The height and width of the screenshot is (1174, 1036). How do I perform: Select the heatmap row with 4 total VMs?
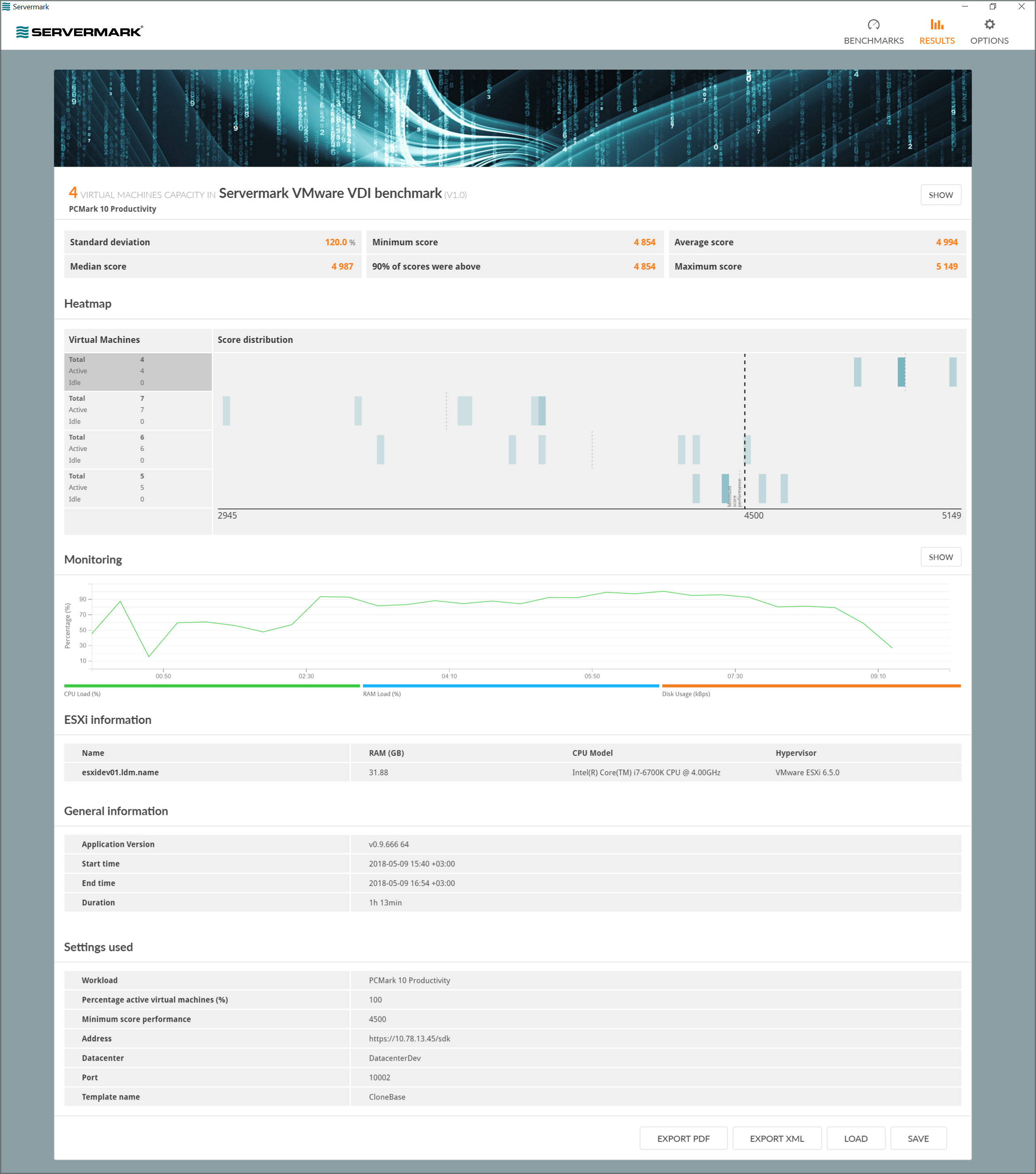[138, 371]
